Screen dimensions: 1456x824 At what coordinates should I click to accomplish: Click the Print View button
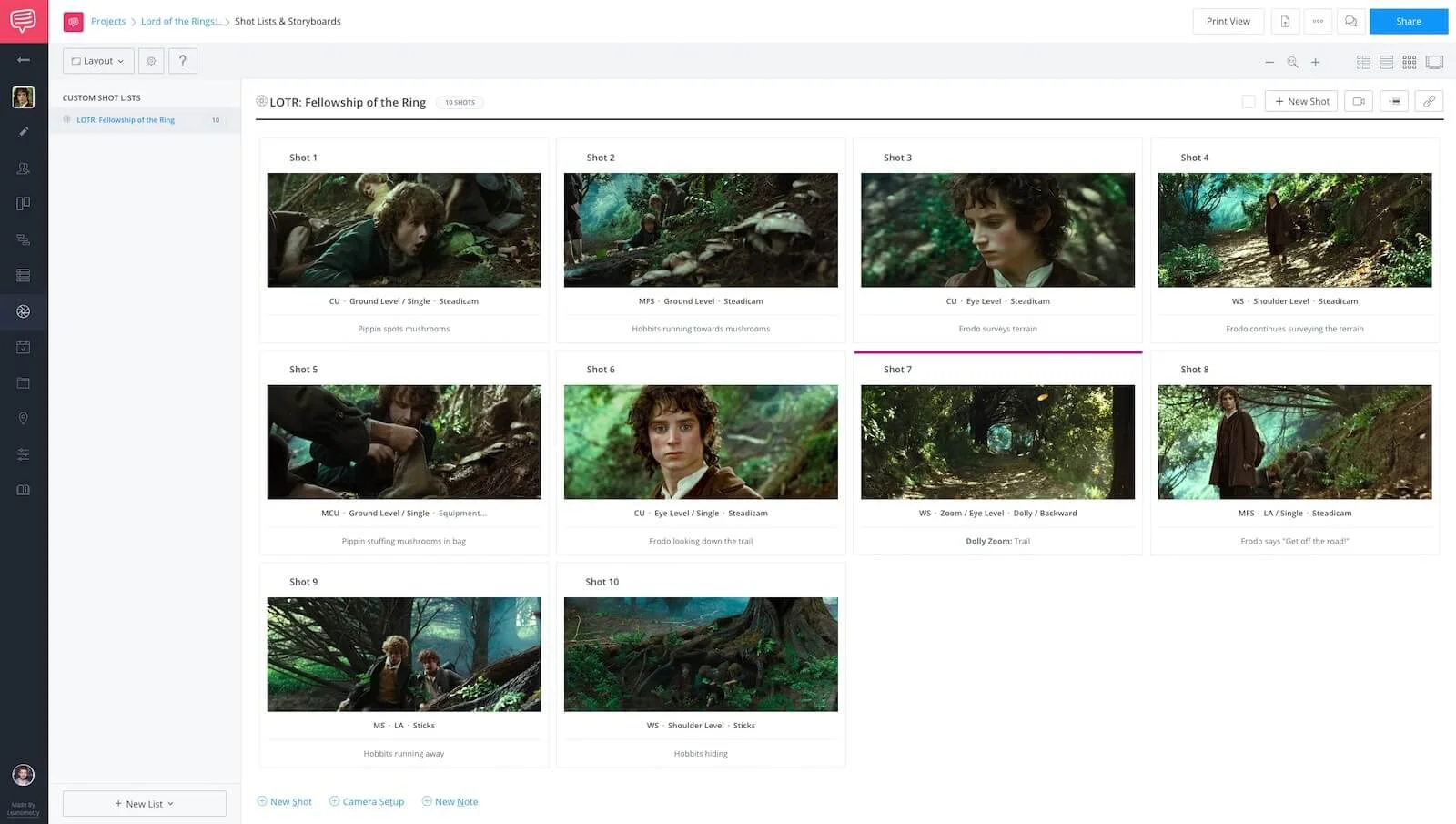click(x=1228, y=21)
